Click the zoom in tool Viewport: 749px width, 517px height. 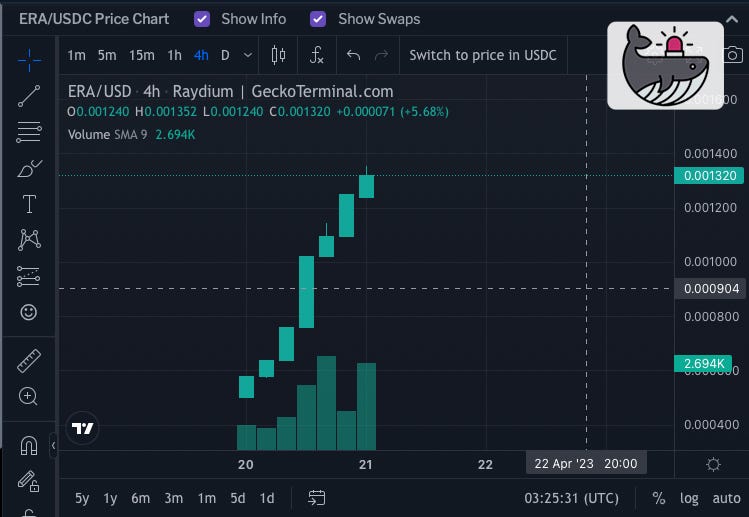click(29, 397)
